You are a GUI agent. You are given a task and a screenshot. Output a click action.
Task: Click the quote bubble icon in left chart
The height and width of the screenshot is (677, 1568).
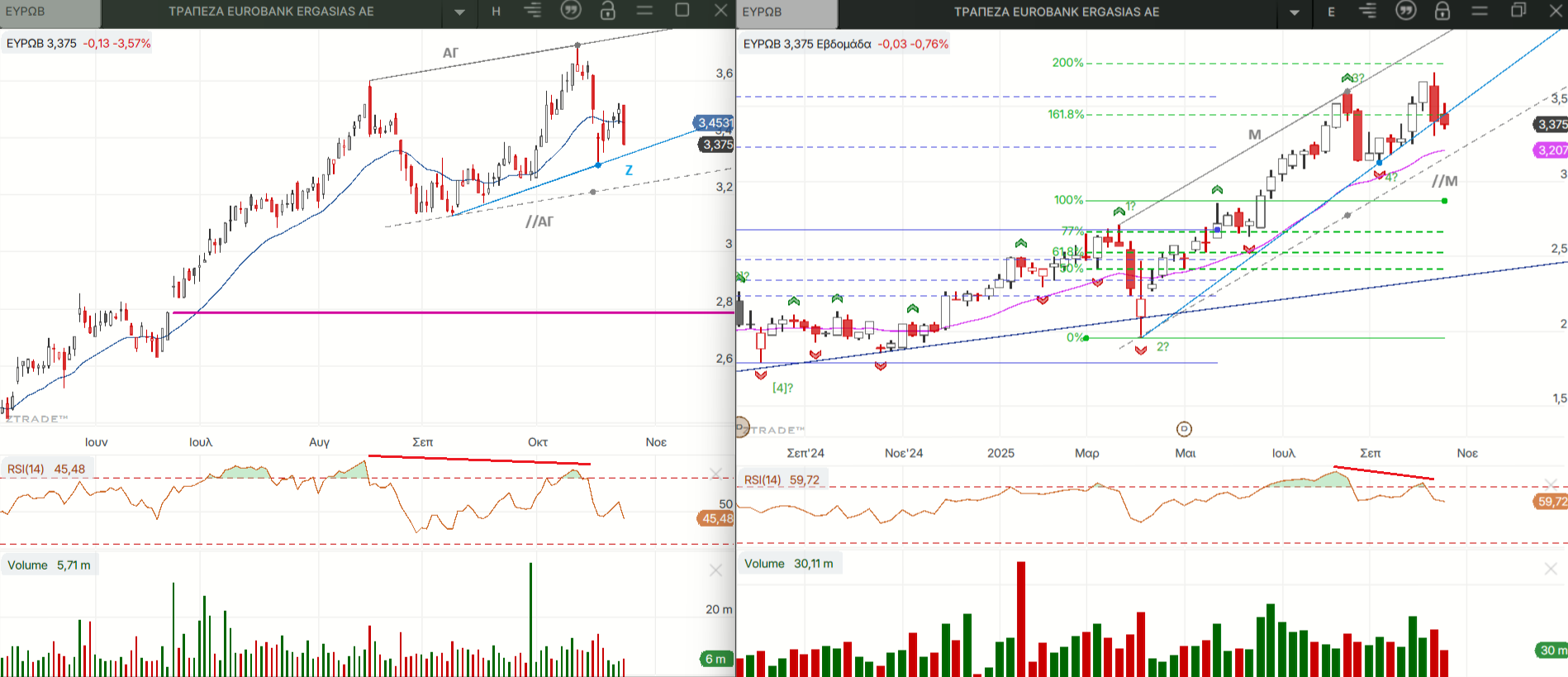[571, 11]
